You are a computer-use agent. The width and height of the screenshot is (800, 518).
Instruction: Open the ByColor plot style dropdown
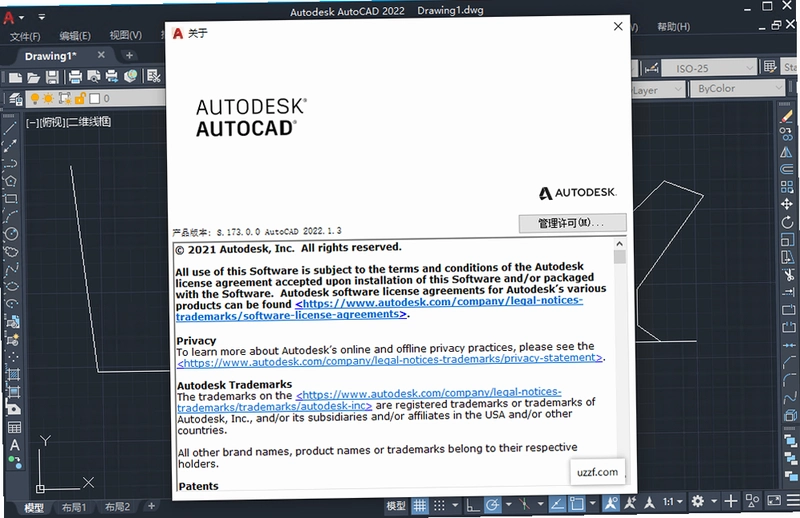[x=738, y=88]
